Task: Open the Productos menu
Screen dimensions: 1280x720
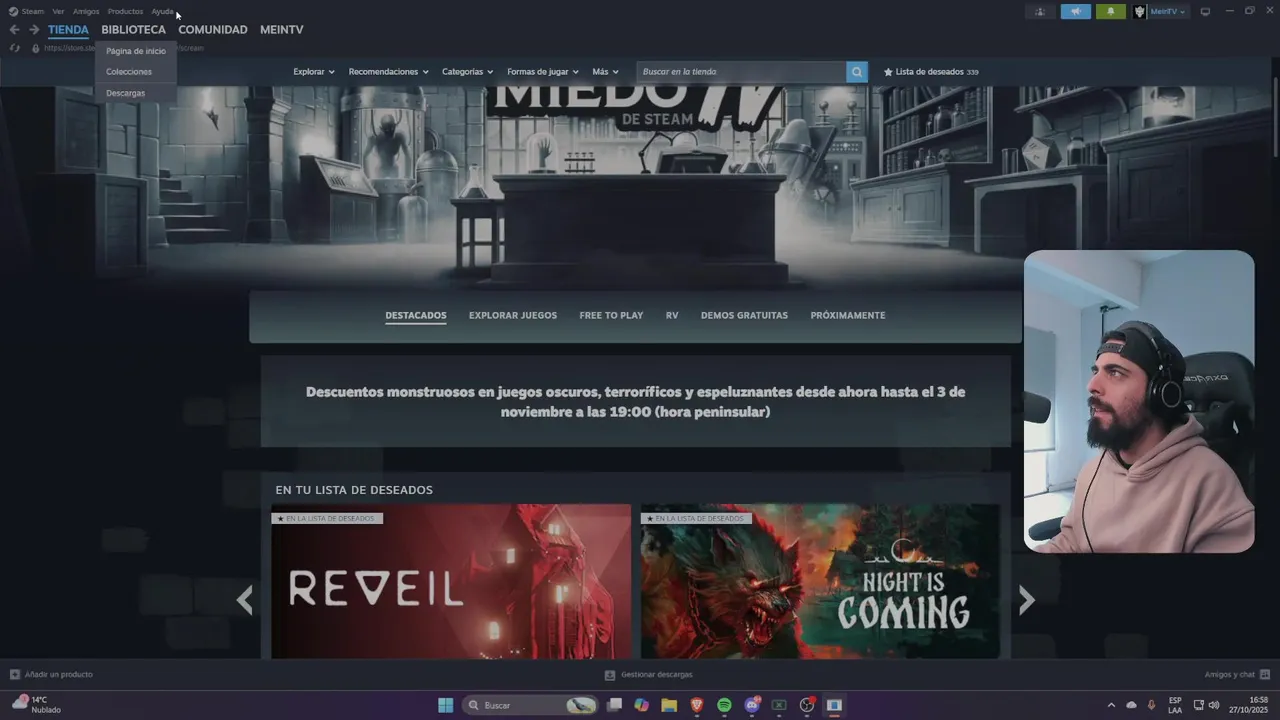Action: coord(125,11)
